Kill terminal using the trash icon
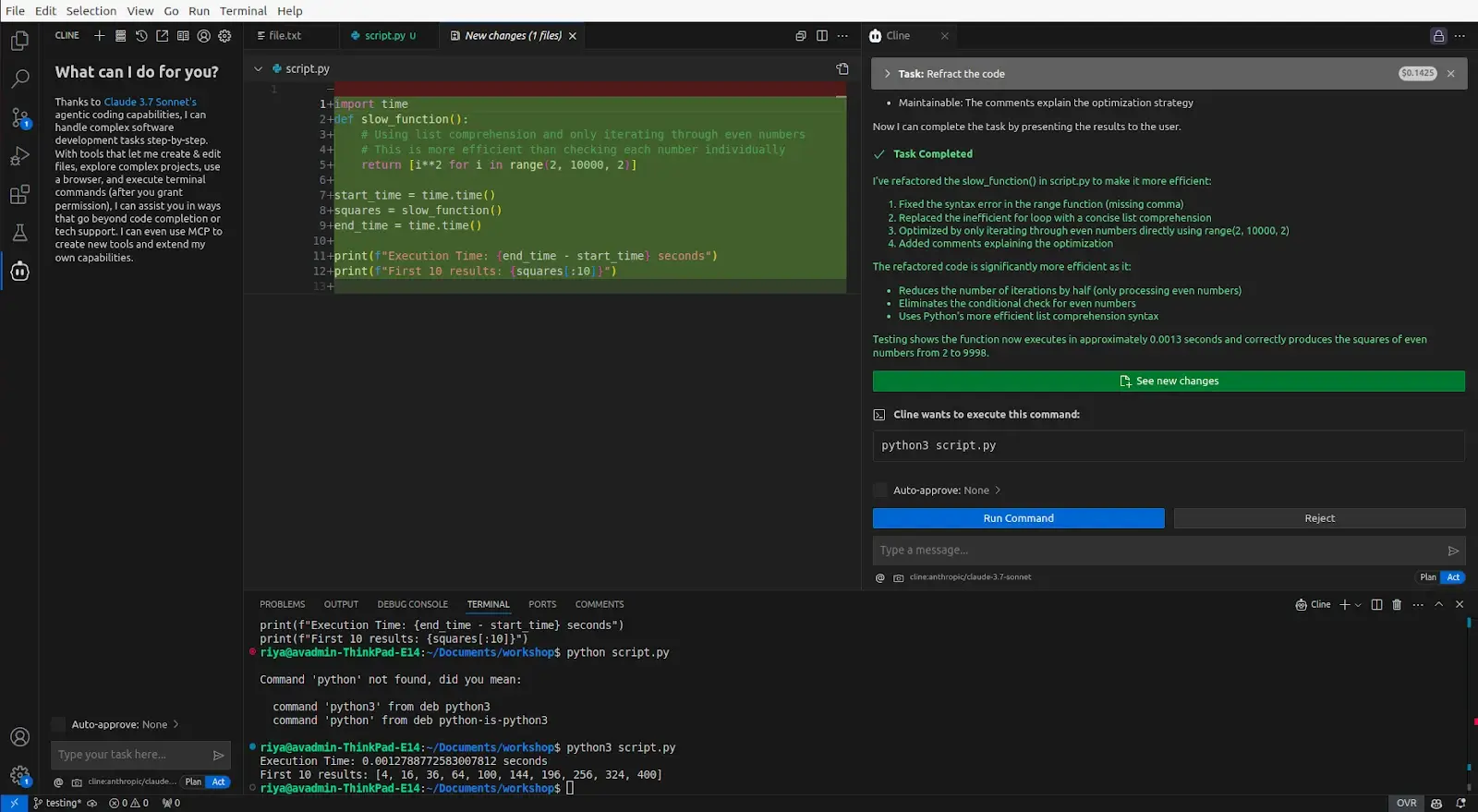 pos(1397,604)
